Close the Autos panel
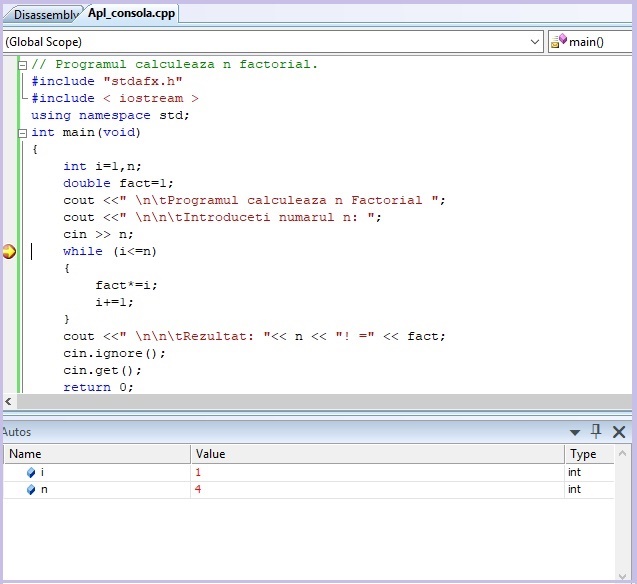This screenshot has width=637, height=584. click(619, 432)
